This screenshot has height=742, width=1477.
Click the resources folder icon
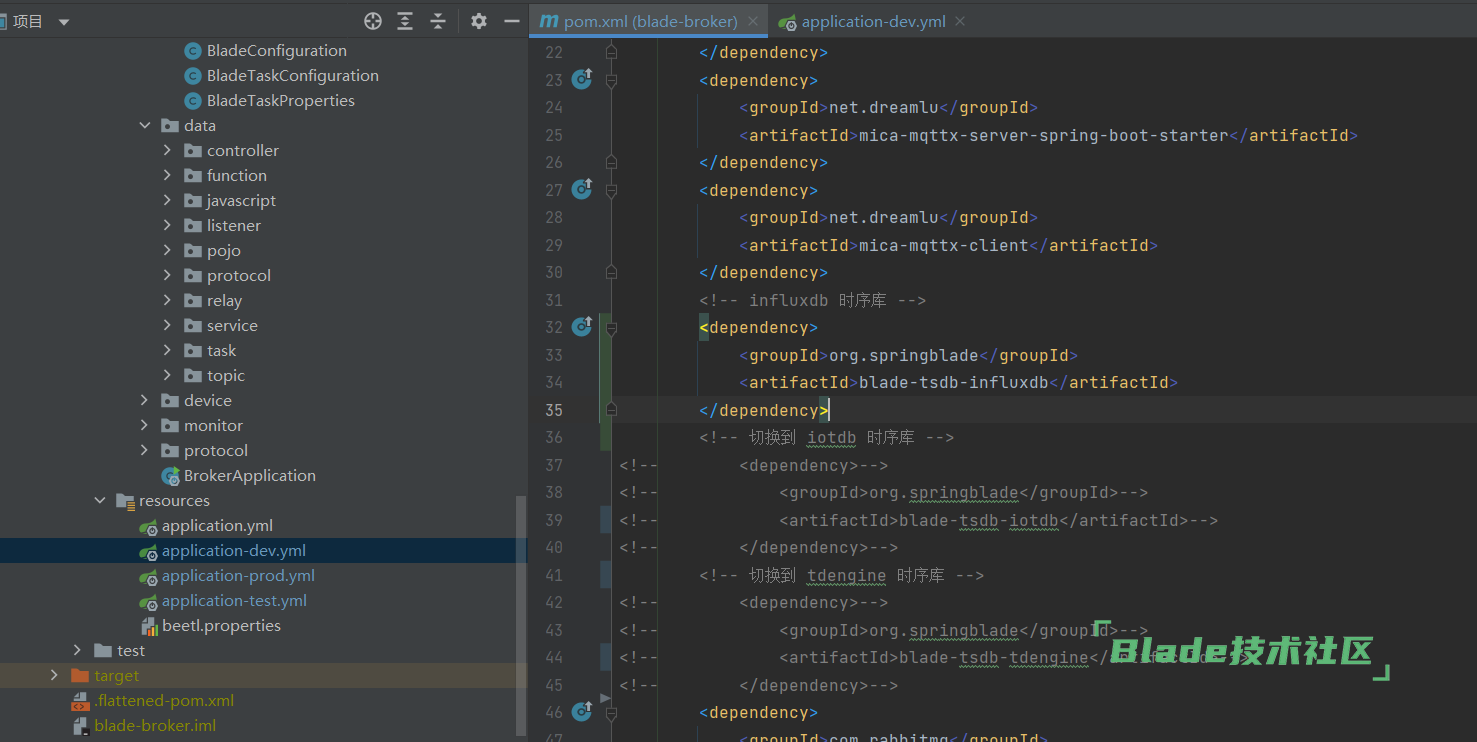point(125,501)
